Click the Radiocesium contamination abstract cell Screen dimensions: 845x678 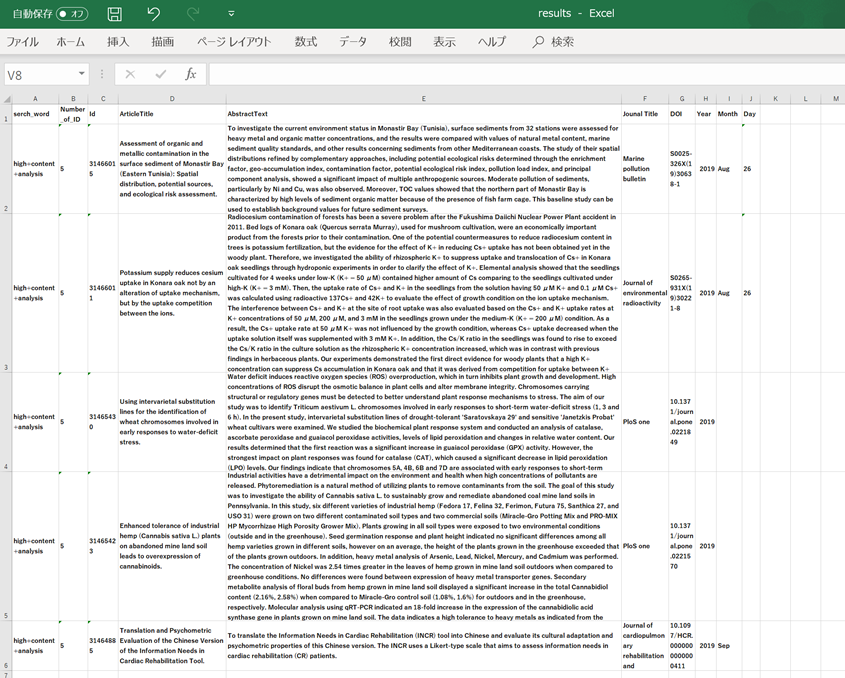click(424, 293)
